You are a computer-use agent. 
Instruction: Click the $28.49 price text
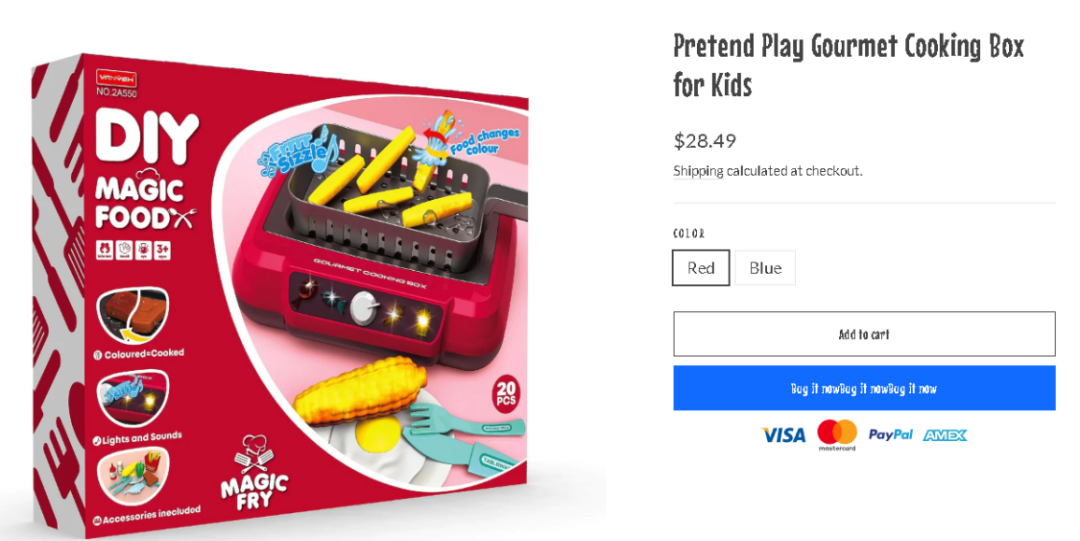point(705,141)
